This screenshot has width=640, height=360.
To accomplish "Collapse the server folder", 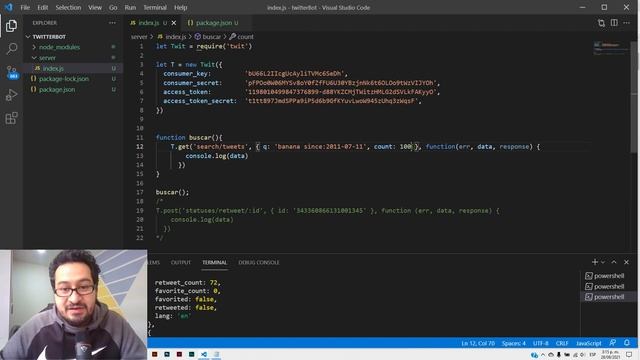I will (x=47, y=58).
